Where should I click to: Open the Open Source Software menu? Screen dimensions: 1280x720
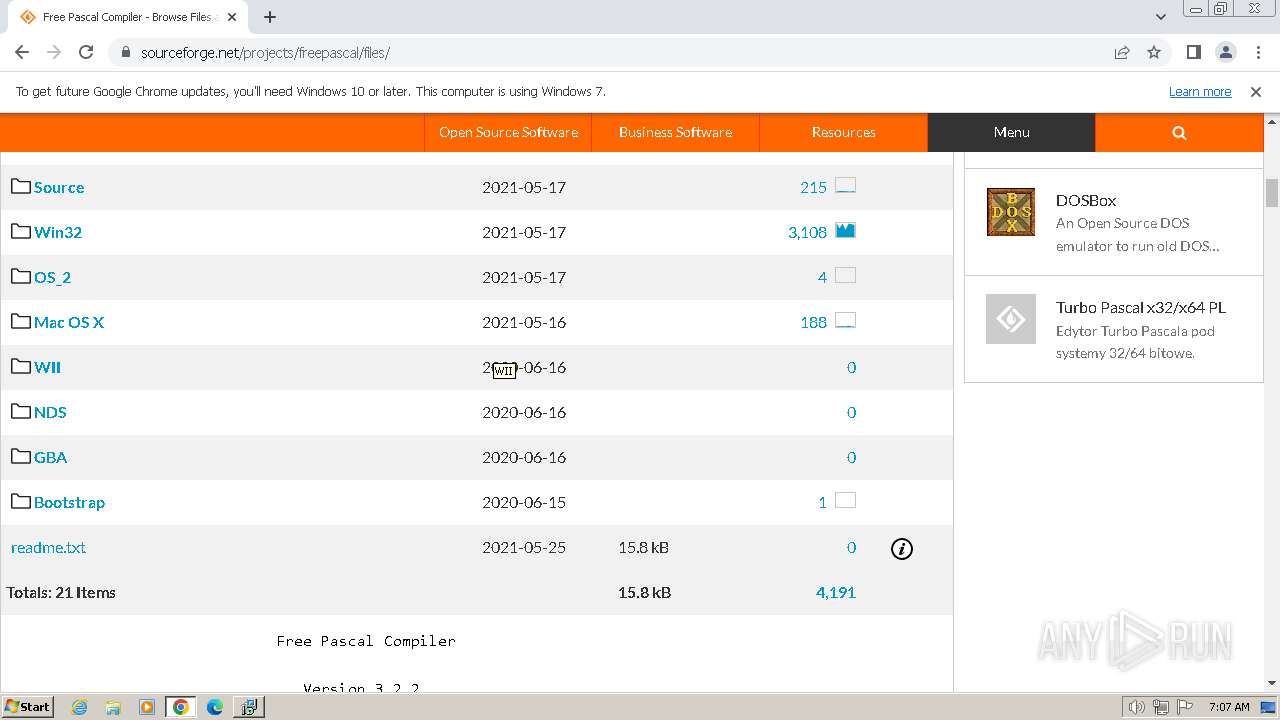point(508,132)
